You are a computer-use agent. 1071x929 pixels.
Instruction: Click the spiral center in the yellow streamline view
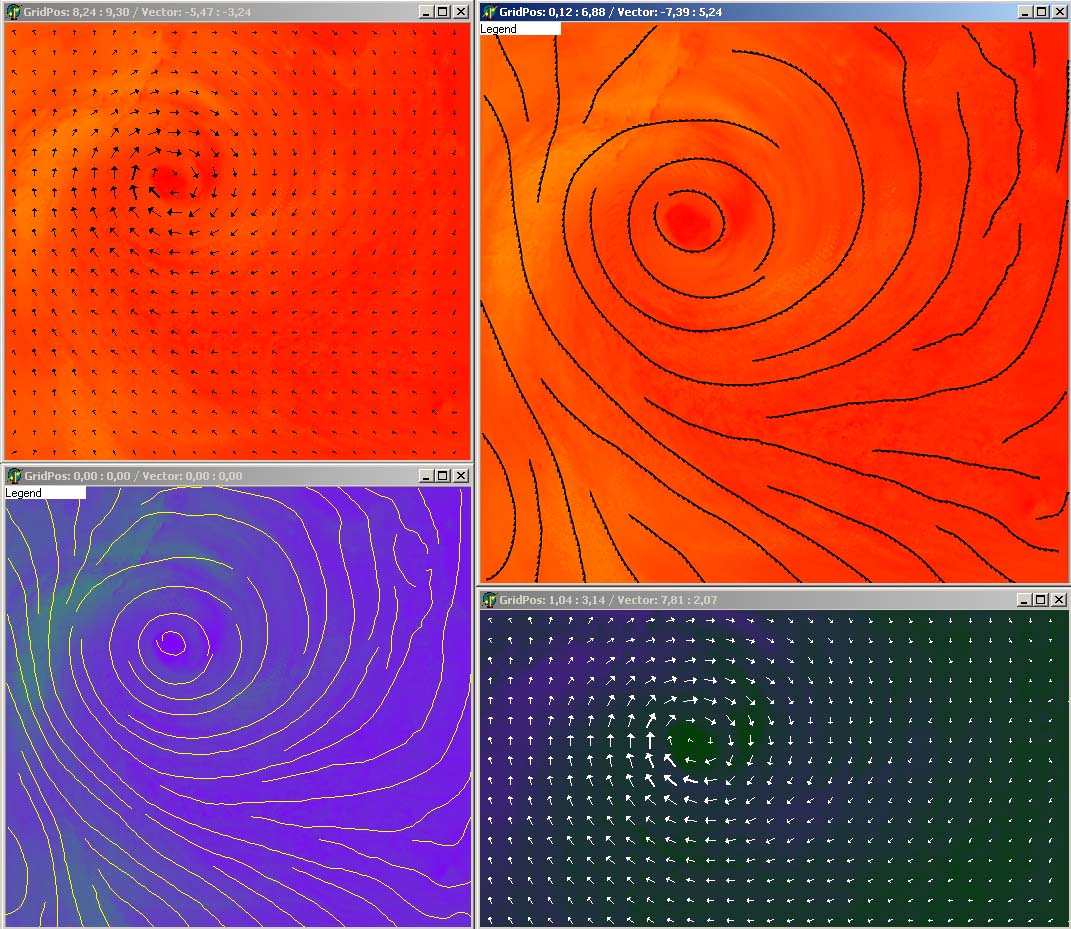pyautogui.click(x=171, y=642)
